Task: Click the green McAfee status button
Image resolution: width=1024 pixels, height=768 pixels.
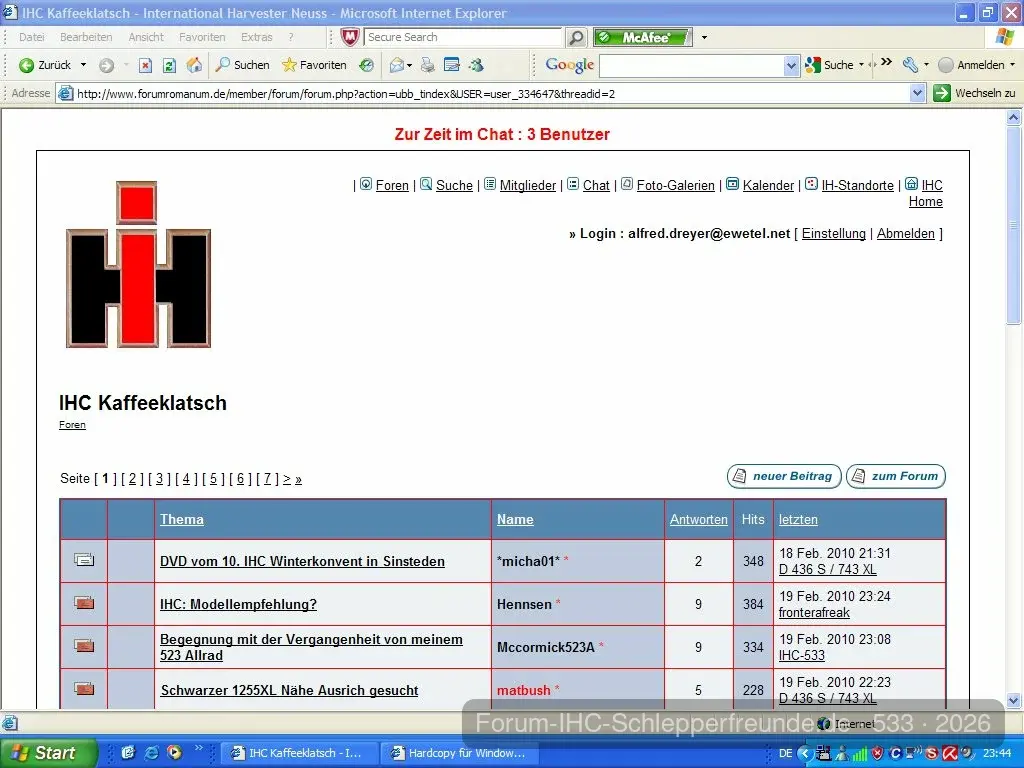Action: tap(643, 37)
